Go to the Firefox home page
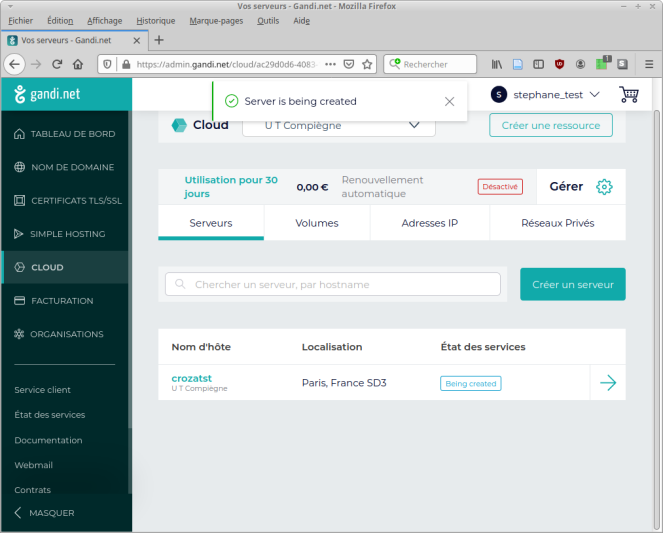 coord(78,64)
